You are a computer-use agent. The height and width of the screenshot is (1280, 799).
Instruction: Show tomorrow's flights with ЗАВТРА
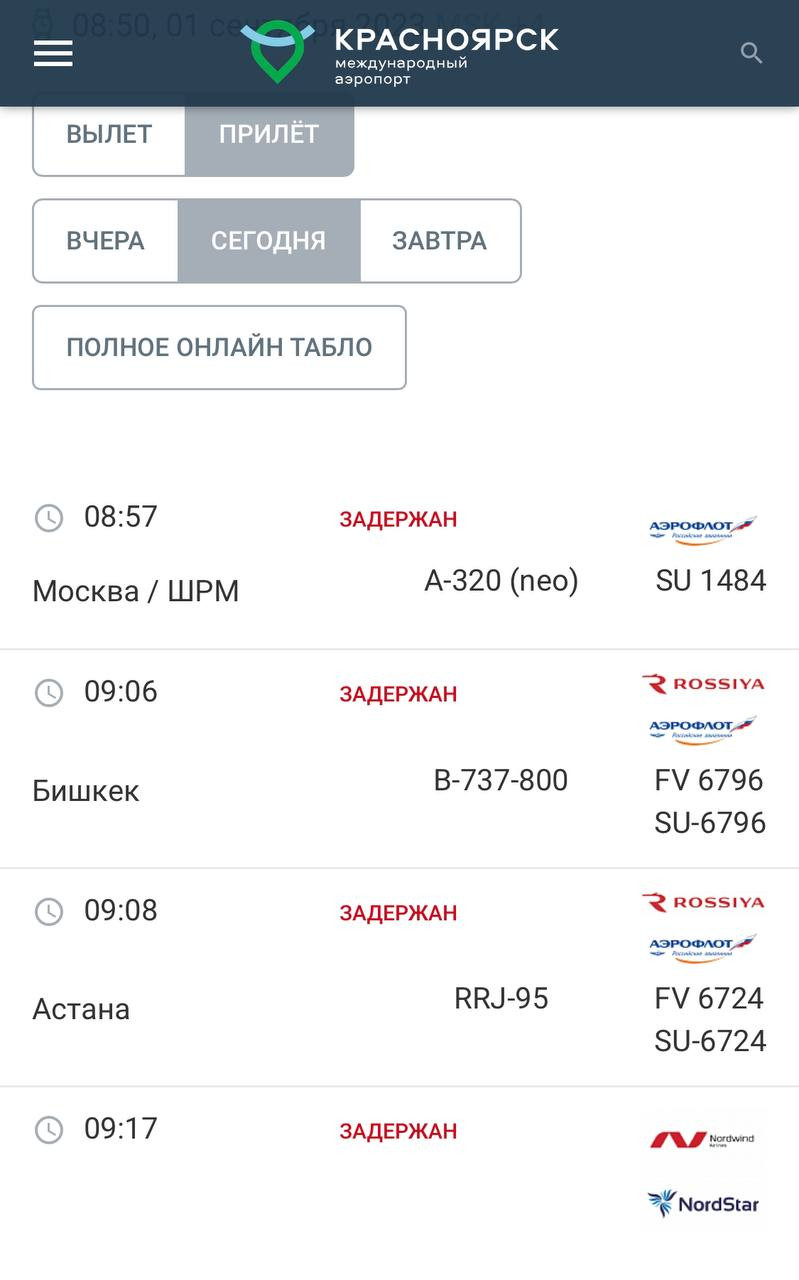pos(440,241)
